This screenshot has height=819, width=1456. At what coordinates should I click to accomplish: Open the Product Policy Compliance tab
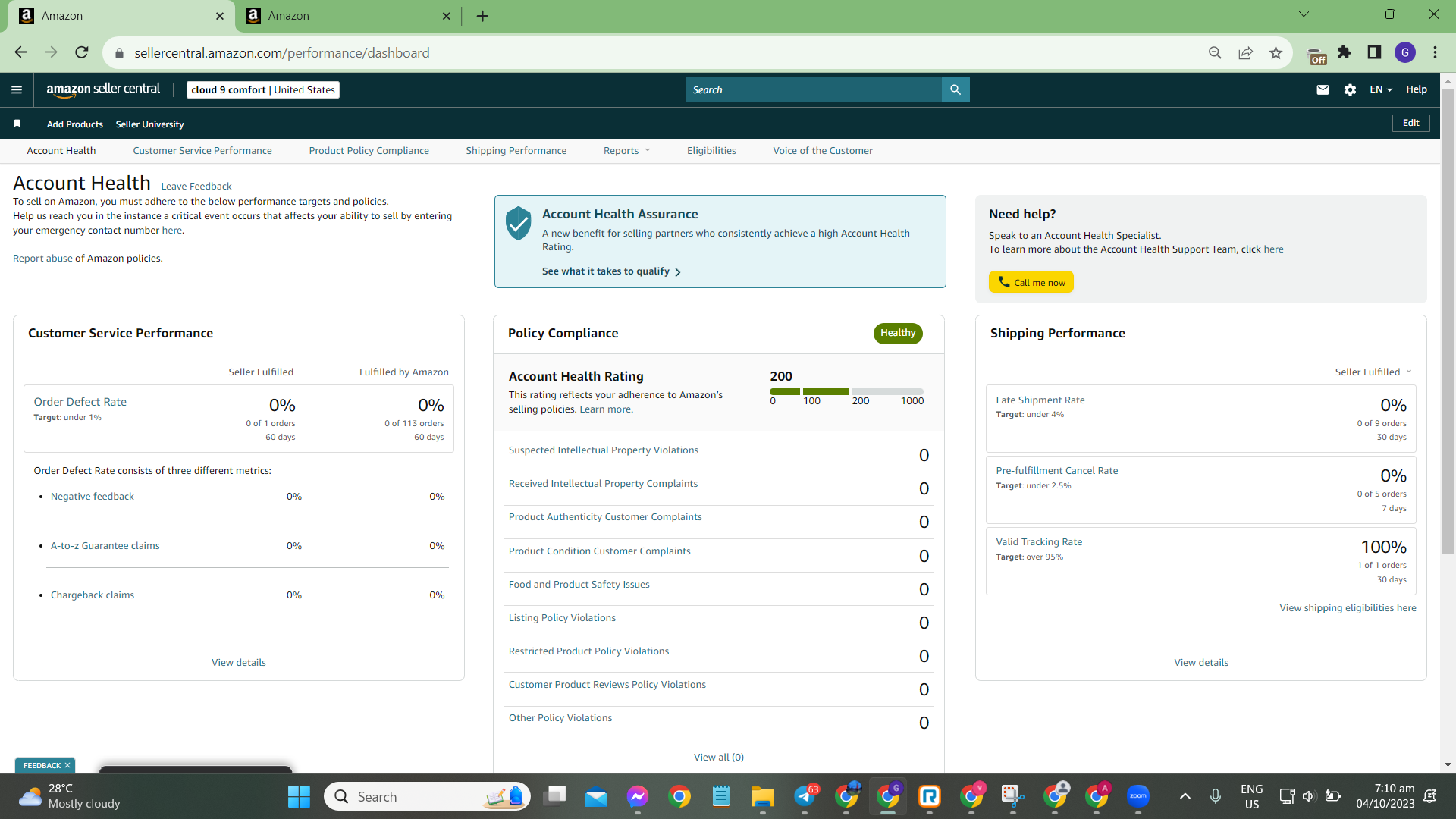(369, 150)
